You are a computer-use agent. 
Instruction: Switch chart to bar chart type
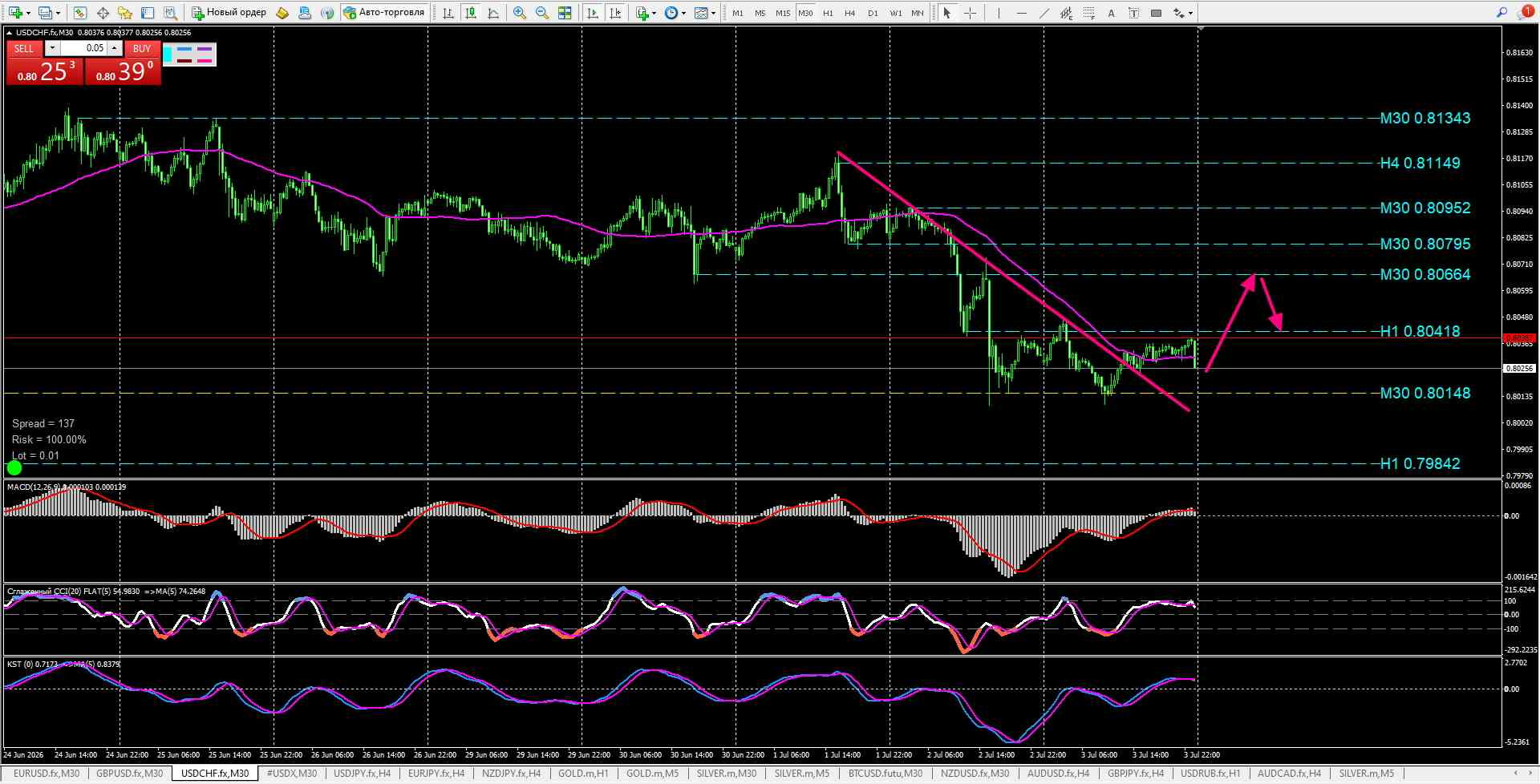448,13
